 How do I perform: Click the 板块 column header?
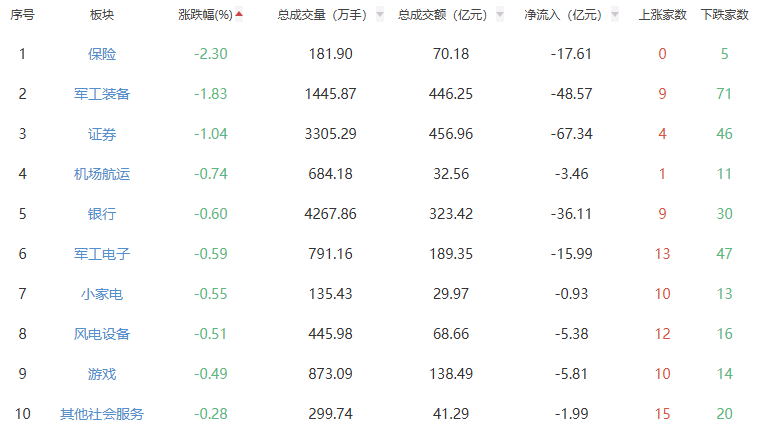(102, 15)
